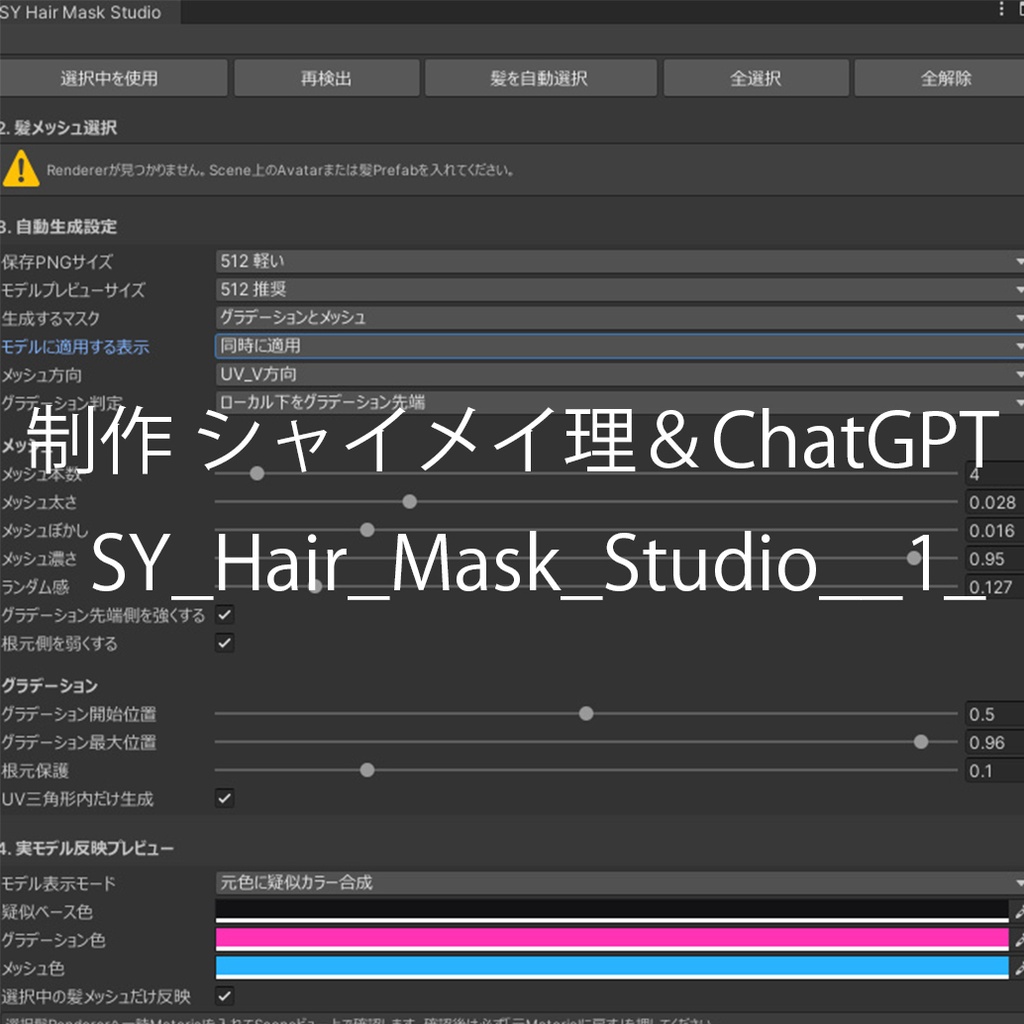Adjust the メッシュぼかし slider handle
1024x1024 pixels.
(368, 530)
